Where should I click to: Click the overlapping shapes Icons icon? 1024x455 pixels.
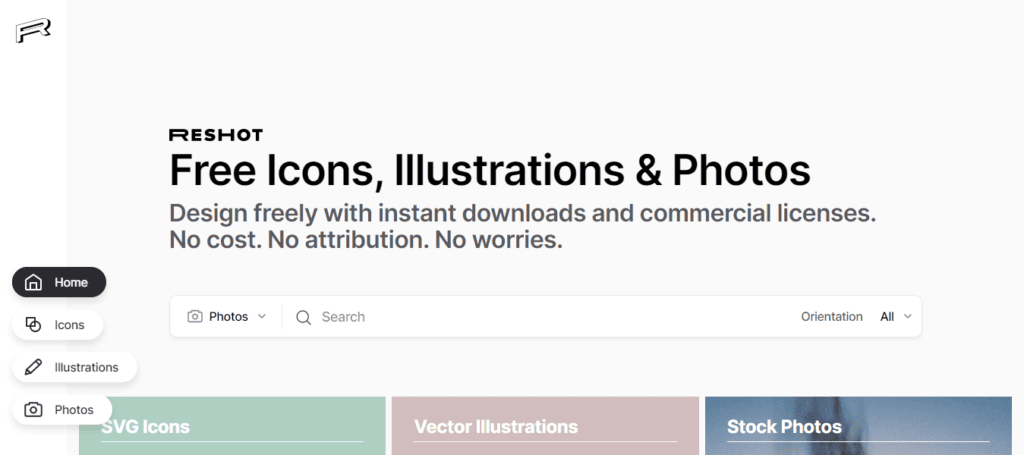[33, 324]
